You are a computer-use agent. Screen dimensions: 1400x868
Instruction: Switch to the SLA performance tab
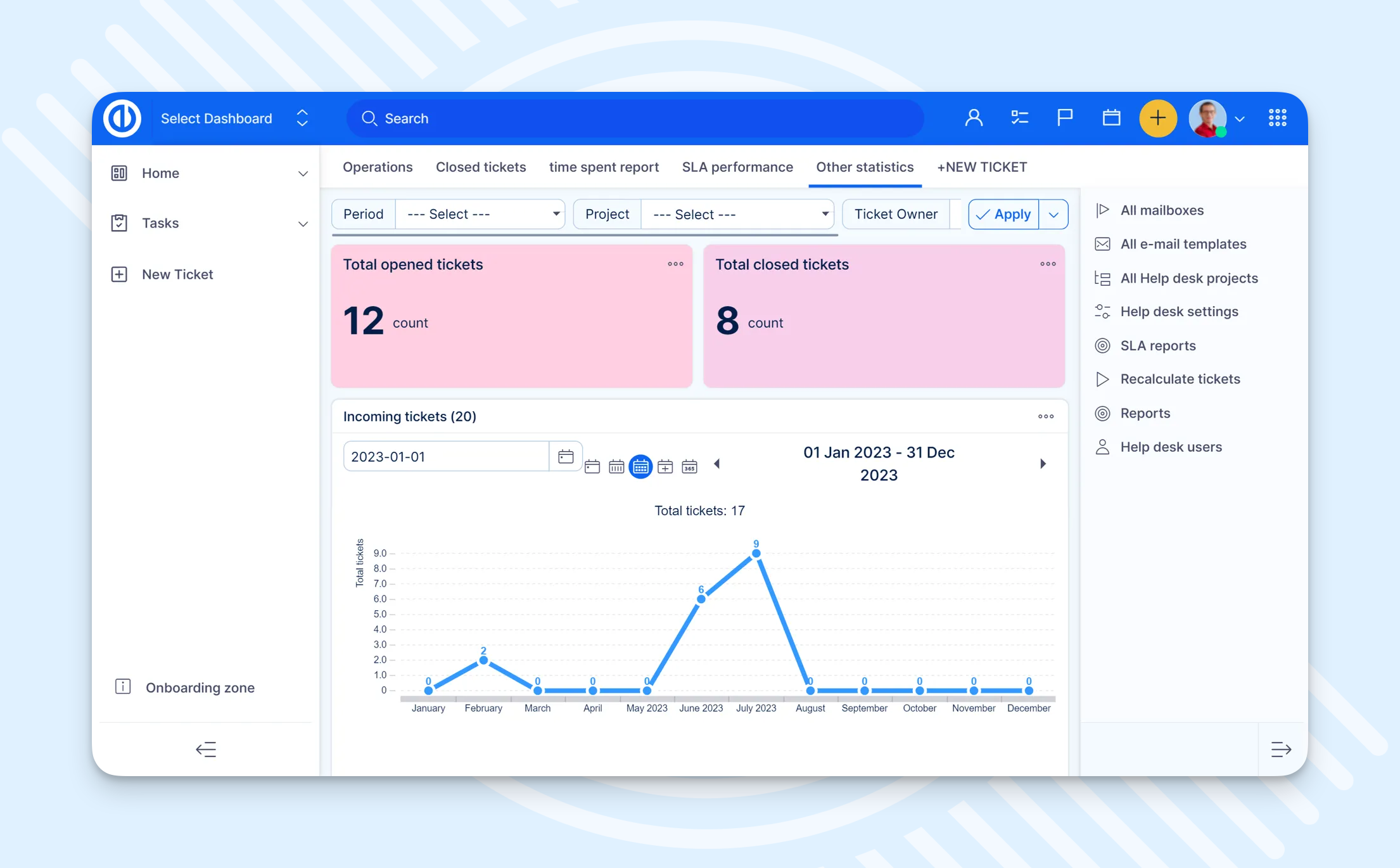(737, 167)
